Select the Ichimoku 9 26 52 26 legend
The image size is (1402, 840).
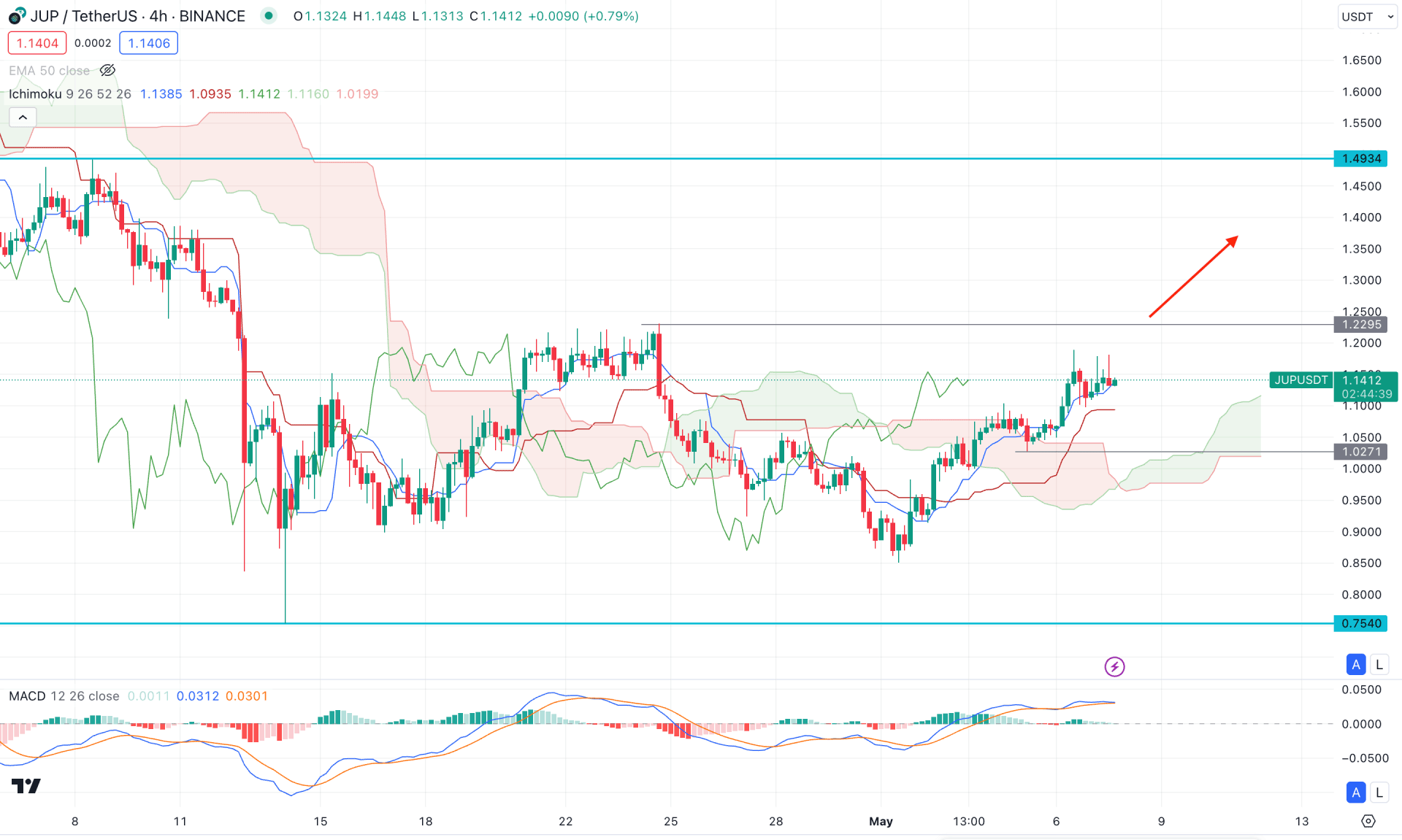point(70,94)
